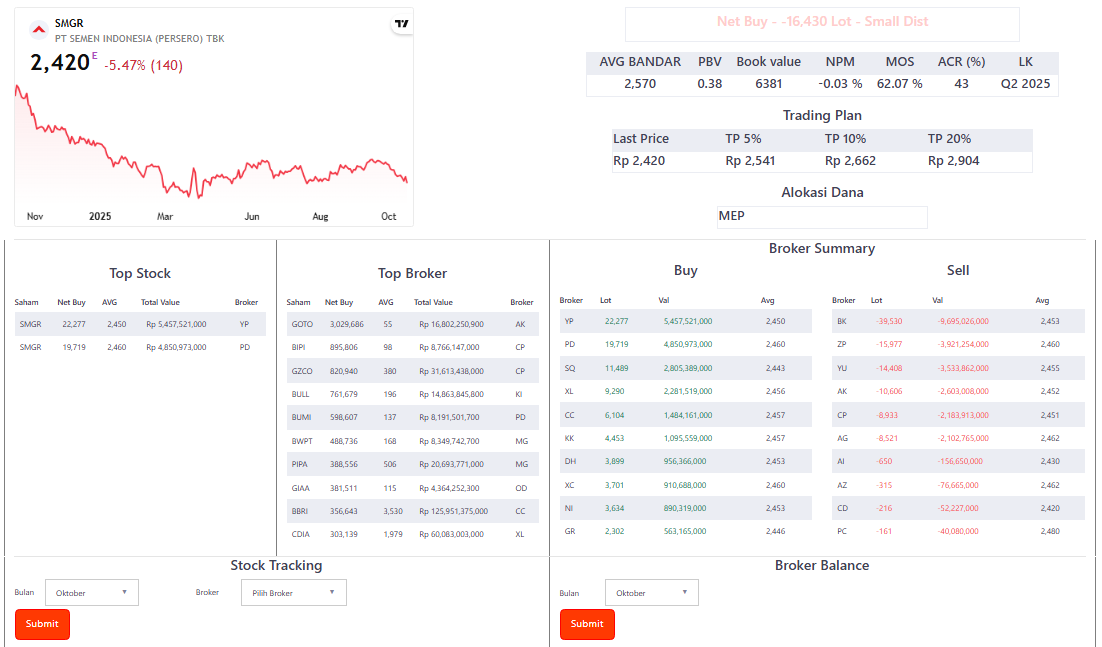This screenshot has width=1102, height=647.
Task: Click Sell broker AZ lot -315
Action: coord(958,485)
